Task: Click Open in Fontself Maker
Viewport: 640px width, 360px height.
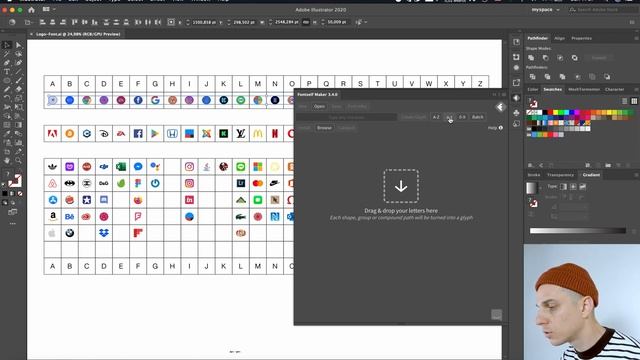Action: [x=319, y=107]
